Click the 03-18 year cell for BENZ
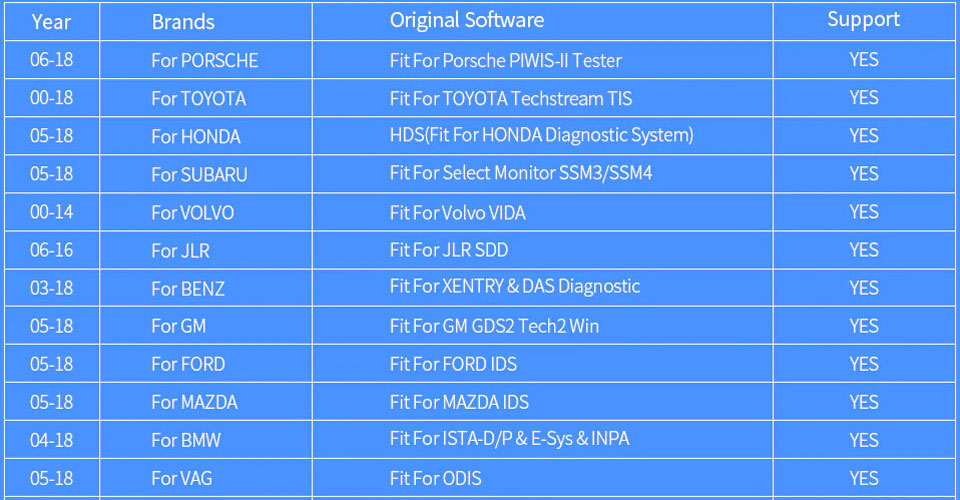Viewport: 960px width, 500px height. click(x=51, y=288)
